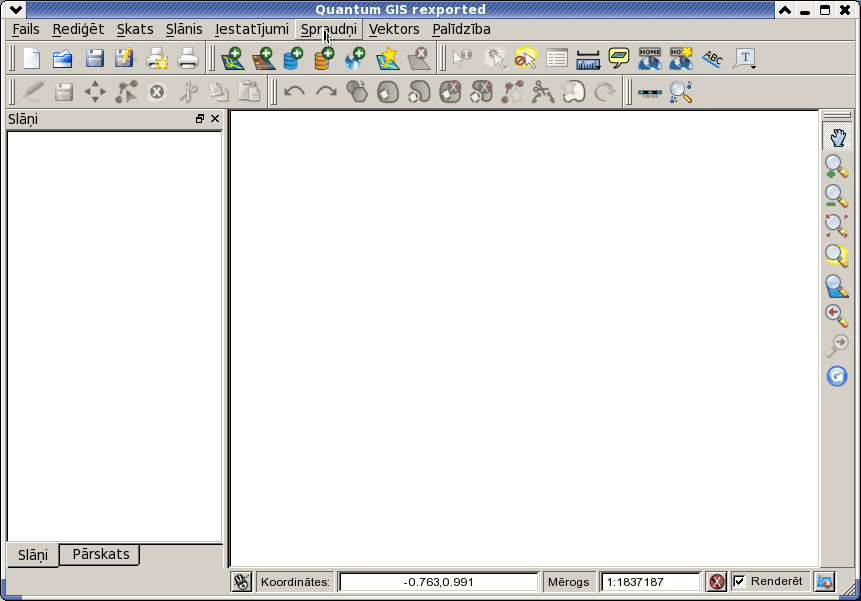Image resolution: width=861 pixels, height=601 pixels.
Task: Toggle the Renderēt checkbox
Action: pos(740,581)
